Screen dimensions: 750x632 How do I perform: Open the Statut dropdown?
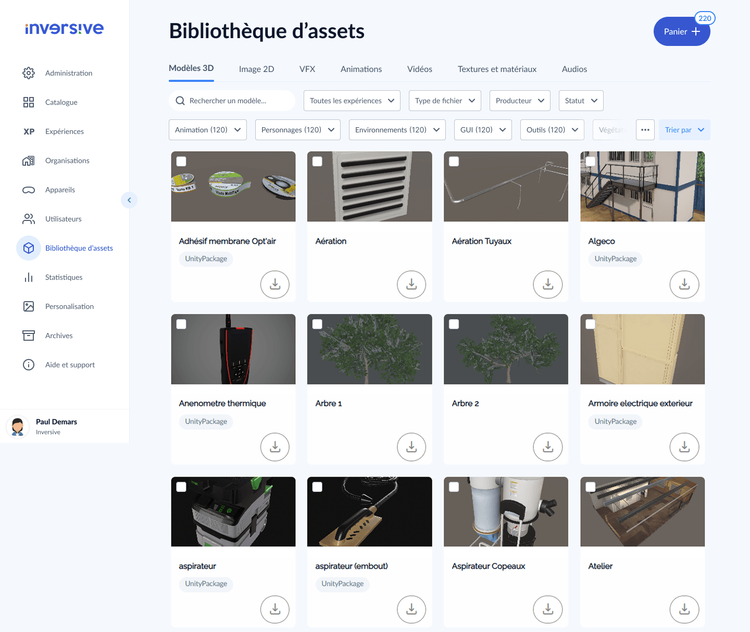click(x=581, y=101)
